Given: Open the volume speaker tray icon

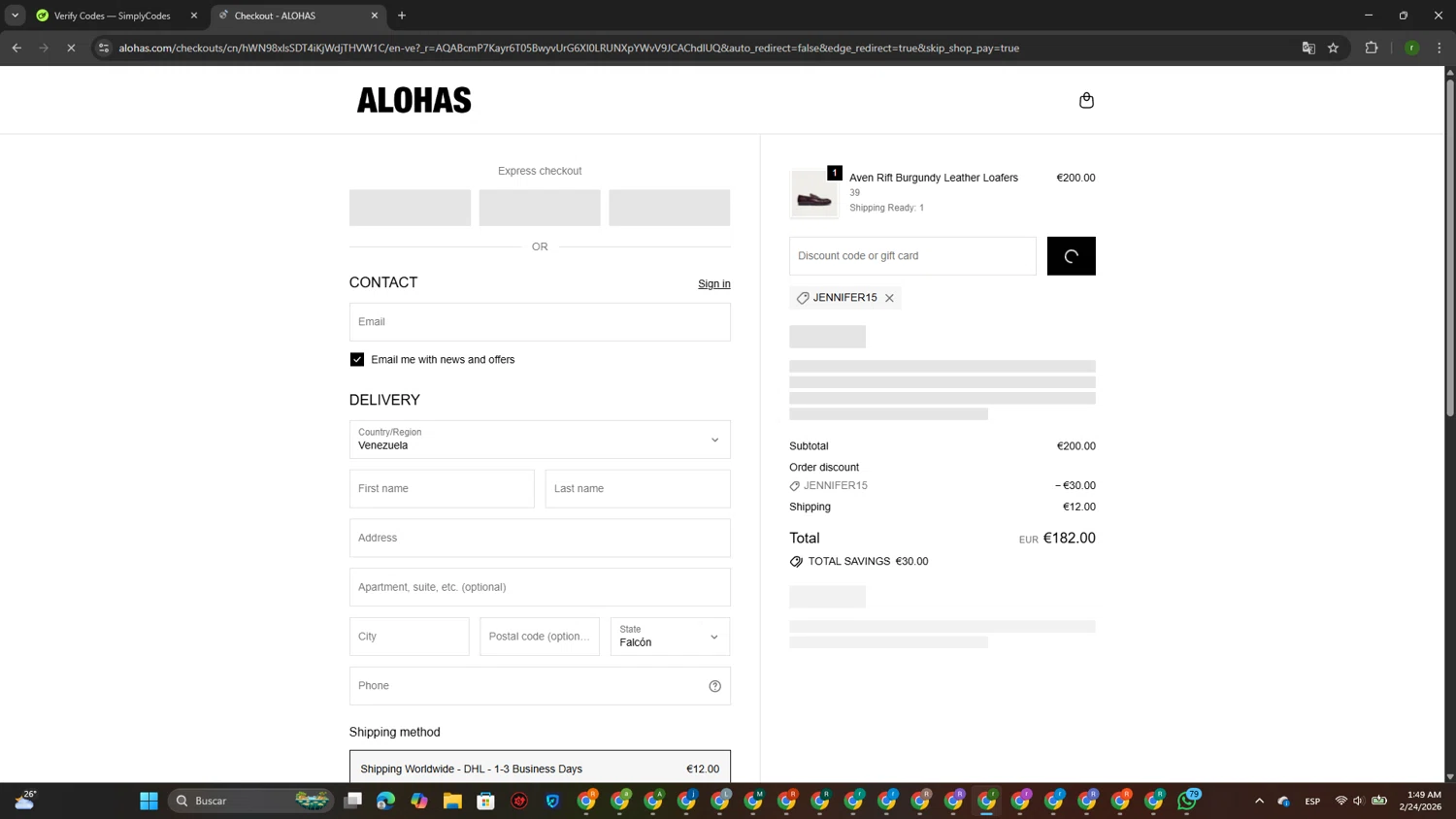Looking at the screenshot, I should tap(1359, 801).
